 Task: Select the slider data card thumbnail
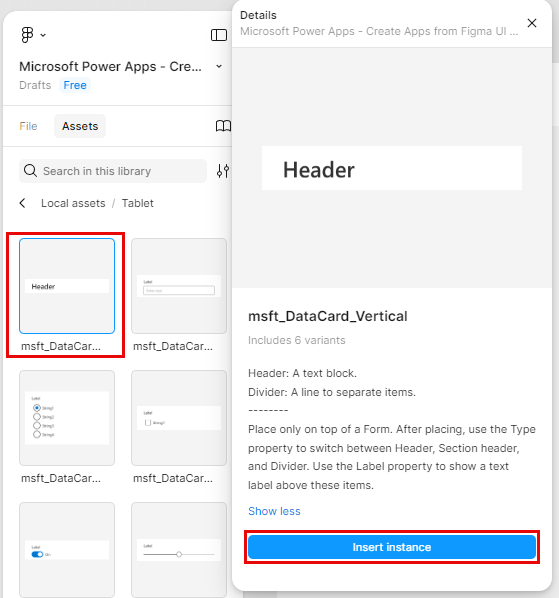tap(179, 550)
